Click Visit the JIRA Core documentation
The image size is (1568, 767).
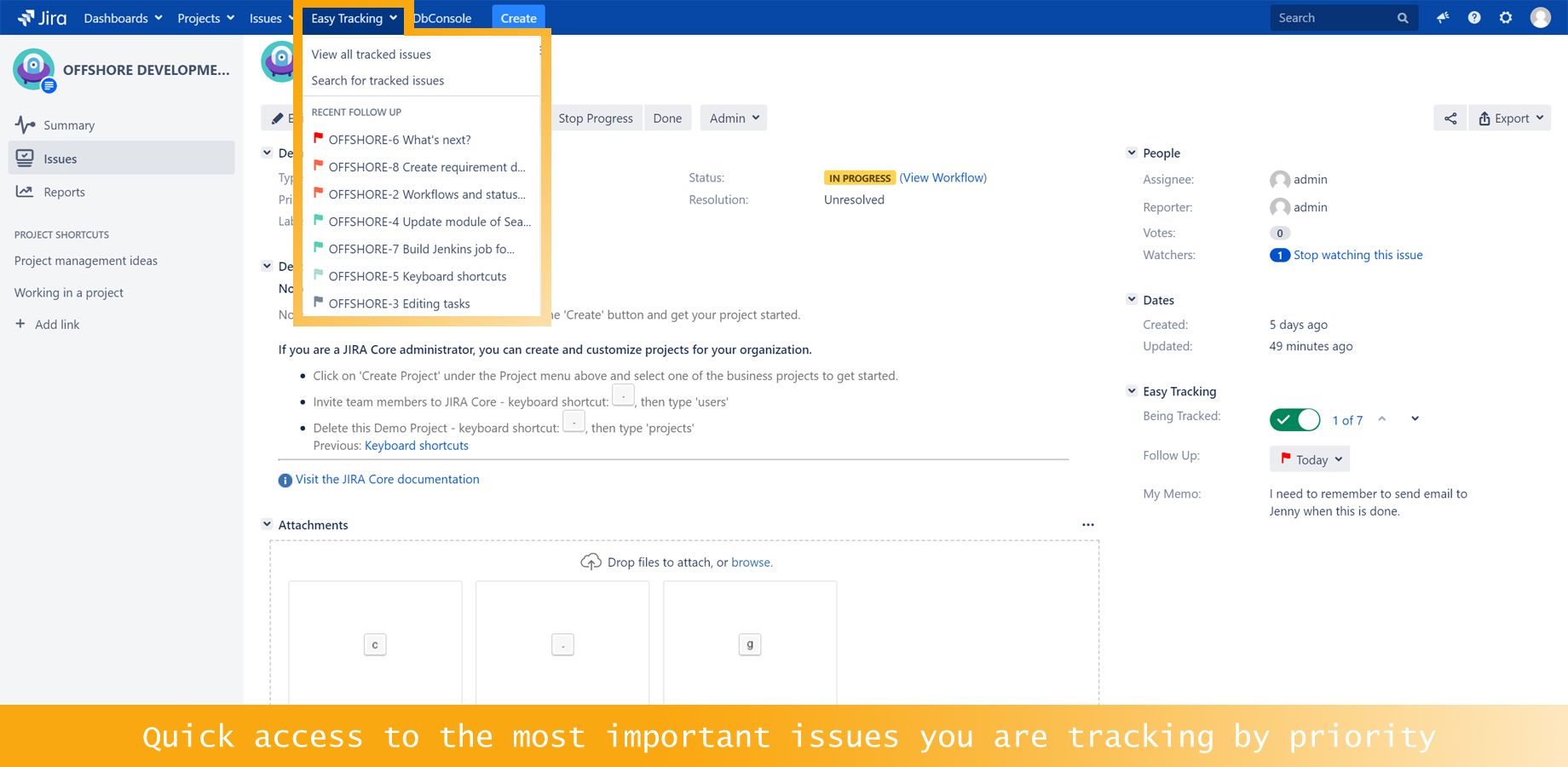[x=388, y=479]
